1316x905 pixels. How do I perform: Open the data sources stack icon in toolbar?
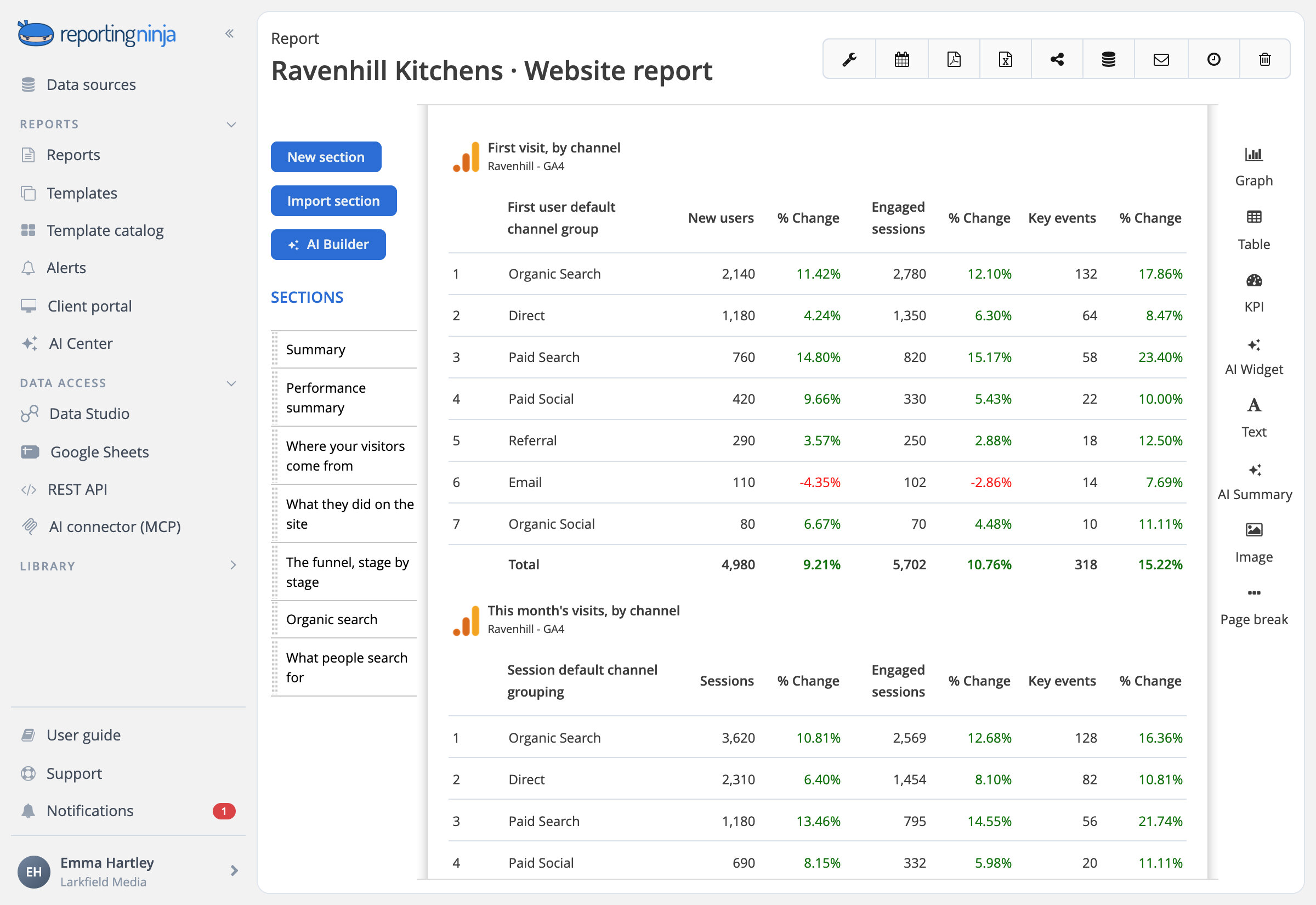coord(1109,59)
